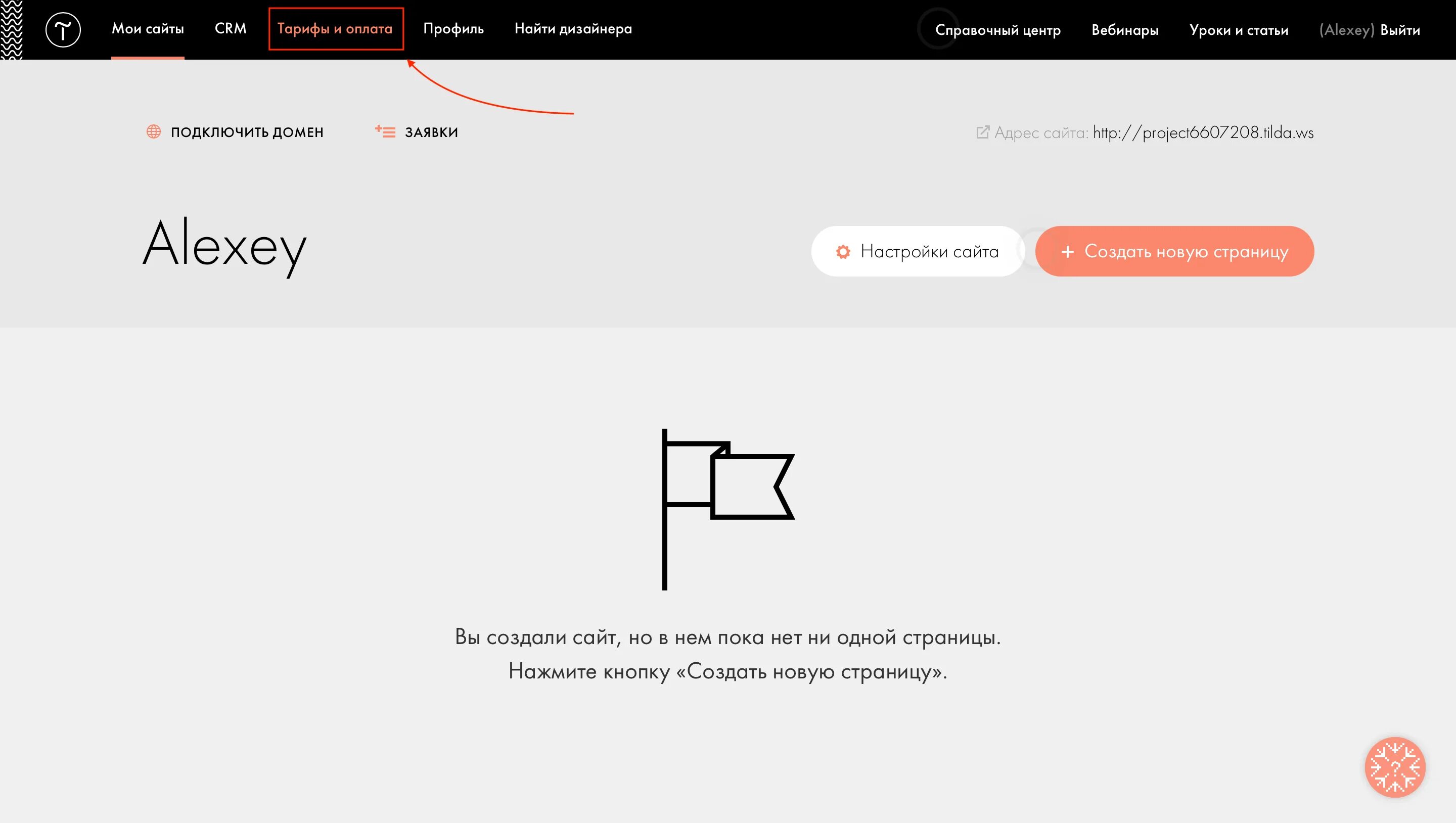
Task: Open the Профиль menu item
Action: [453, 29]
